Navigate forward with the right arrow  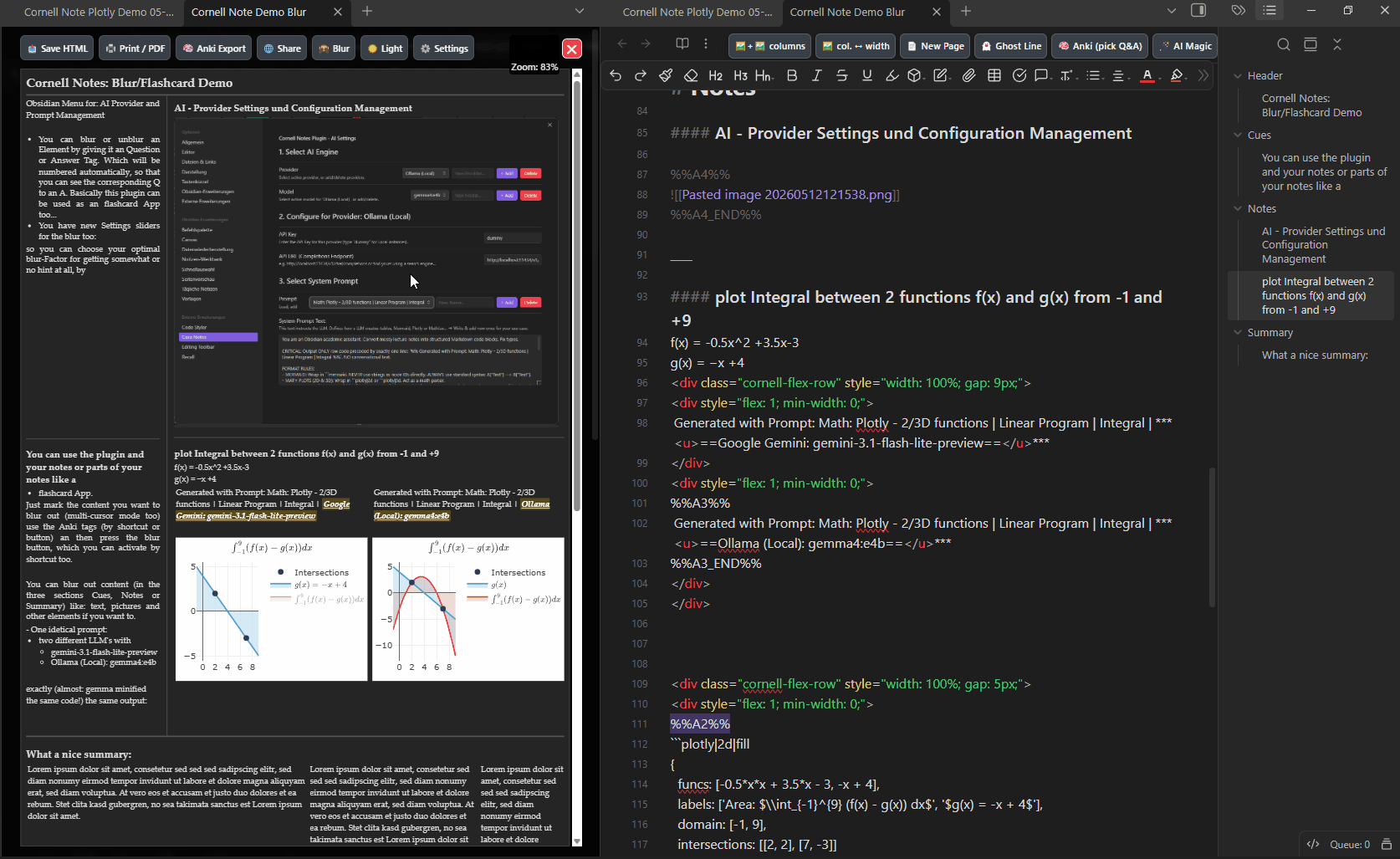coord(646,43)
